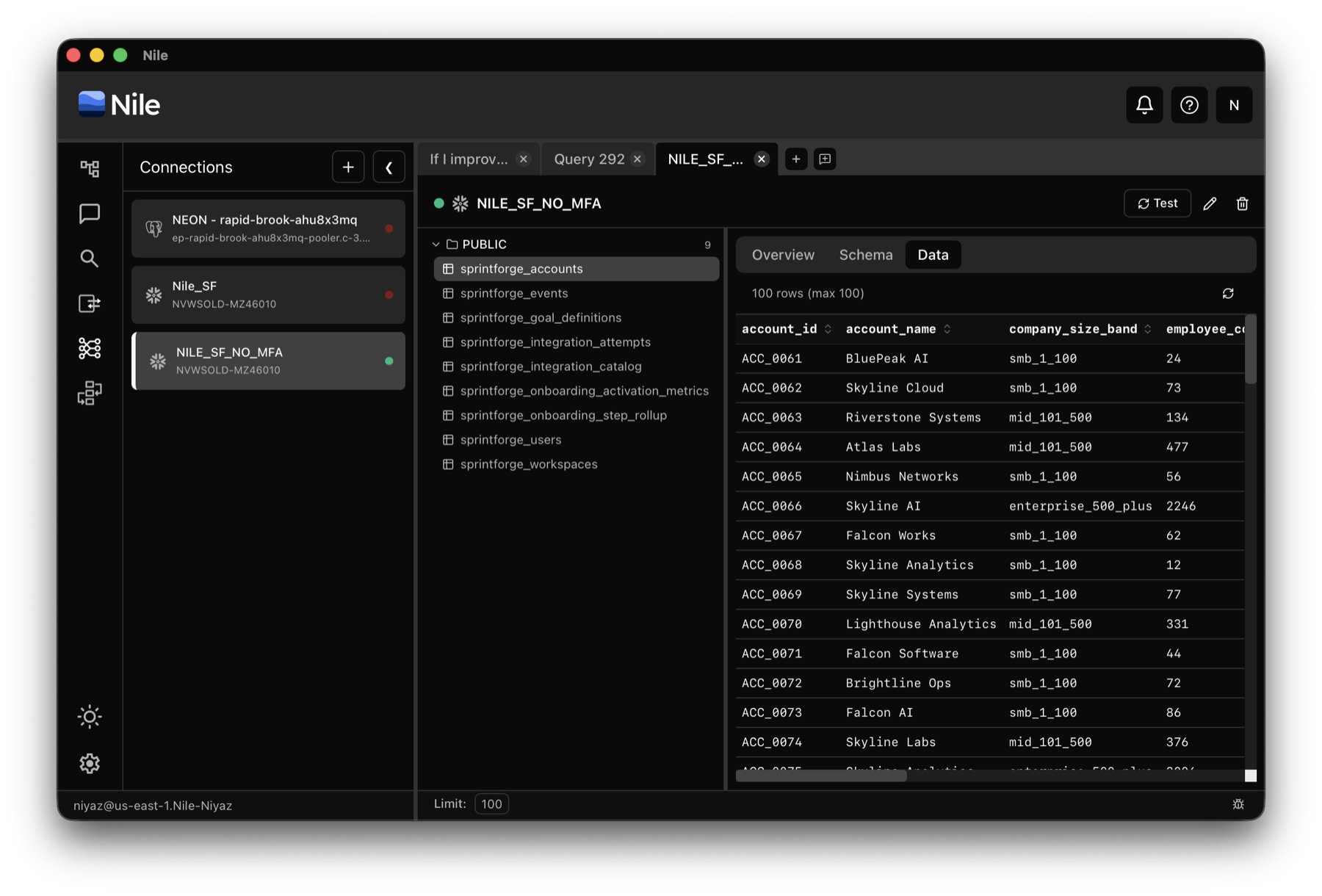Switch to the Query 292 tab

(x=589, y=159)
